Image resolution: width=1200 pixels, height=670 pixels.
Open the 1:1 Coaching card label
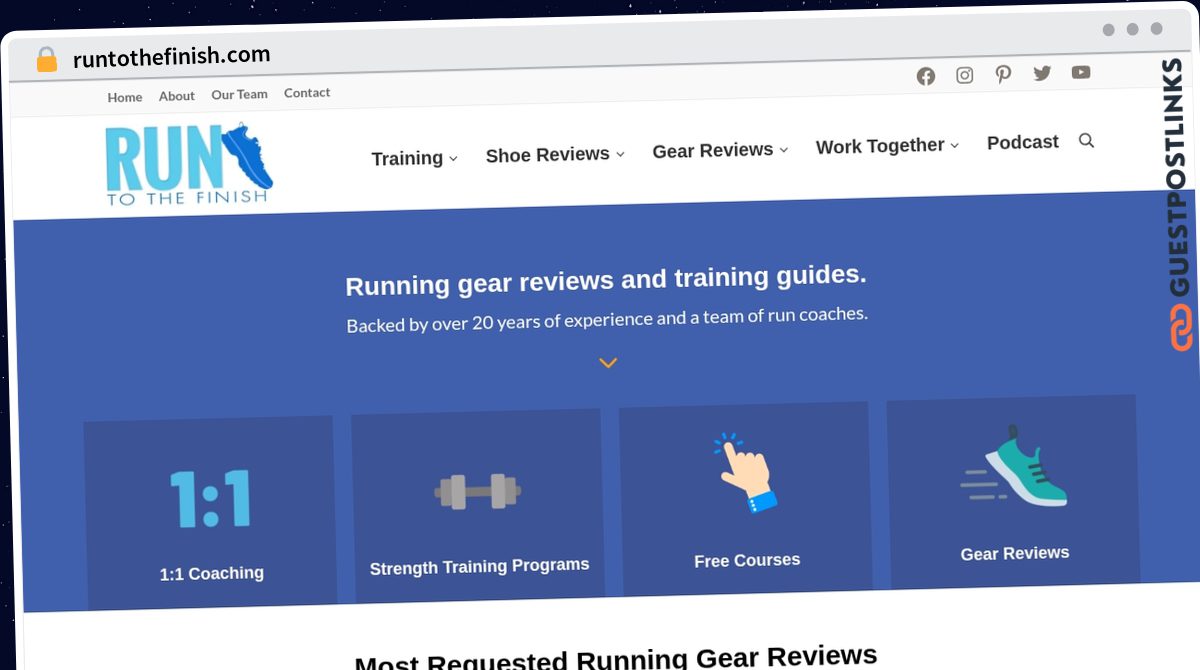click(212, 574)
